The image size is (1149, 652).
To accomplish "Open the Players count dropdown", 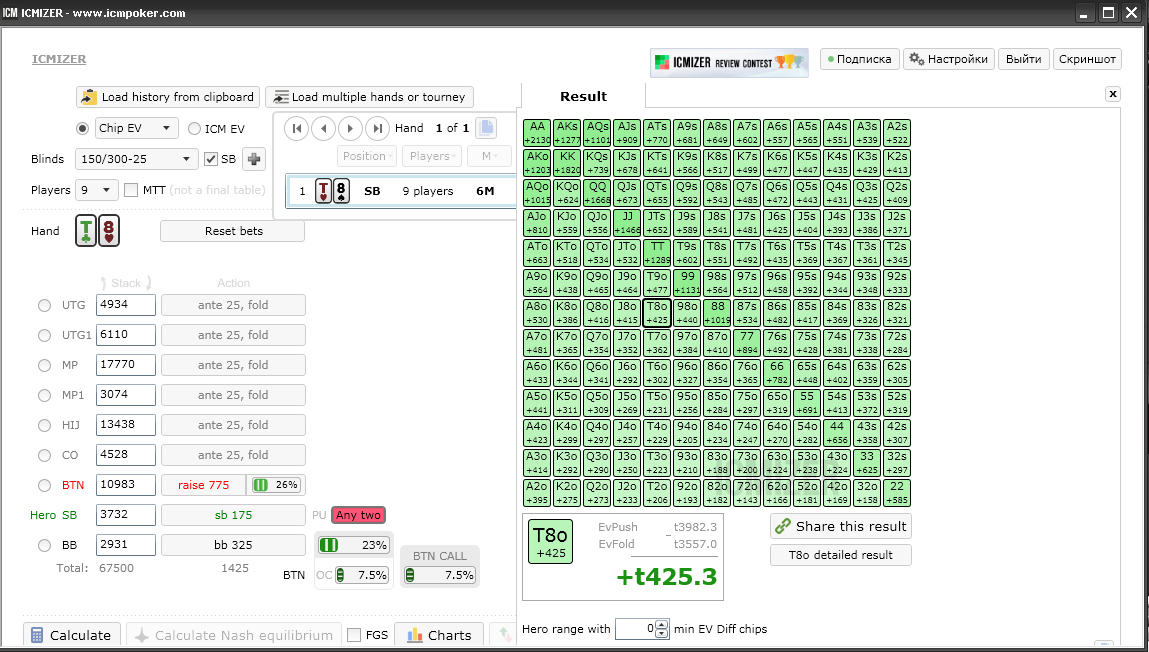I will 97,190.
